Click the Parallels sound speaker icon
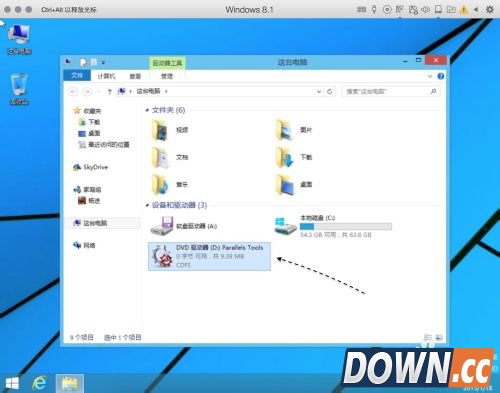 click(425, 10)
